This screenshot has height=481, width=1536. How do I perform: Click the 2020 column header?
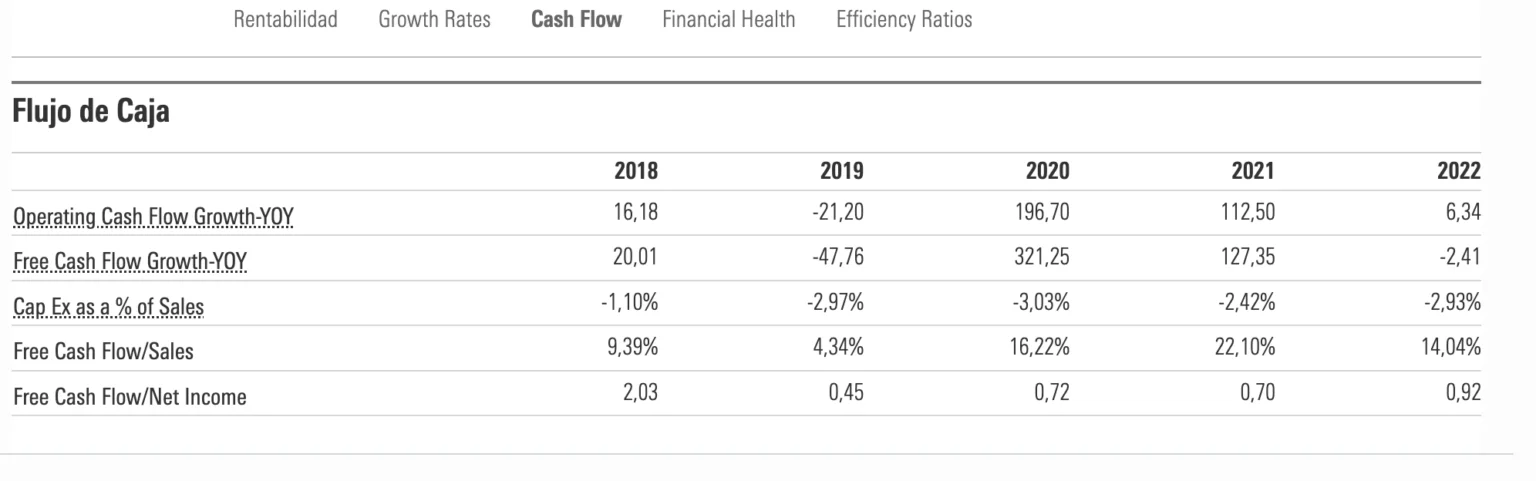pos(1047,171)
